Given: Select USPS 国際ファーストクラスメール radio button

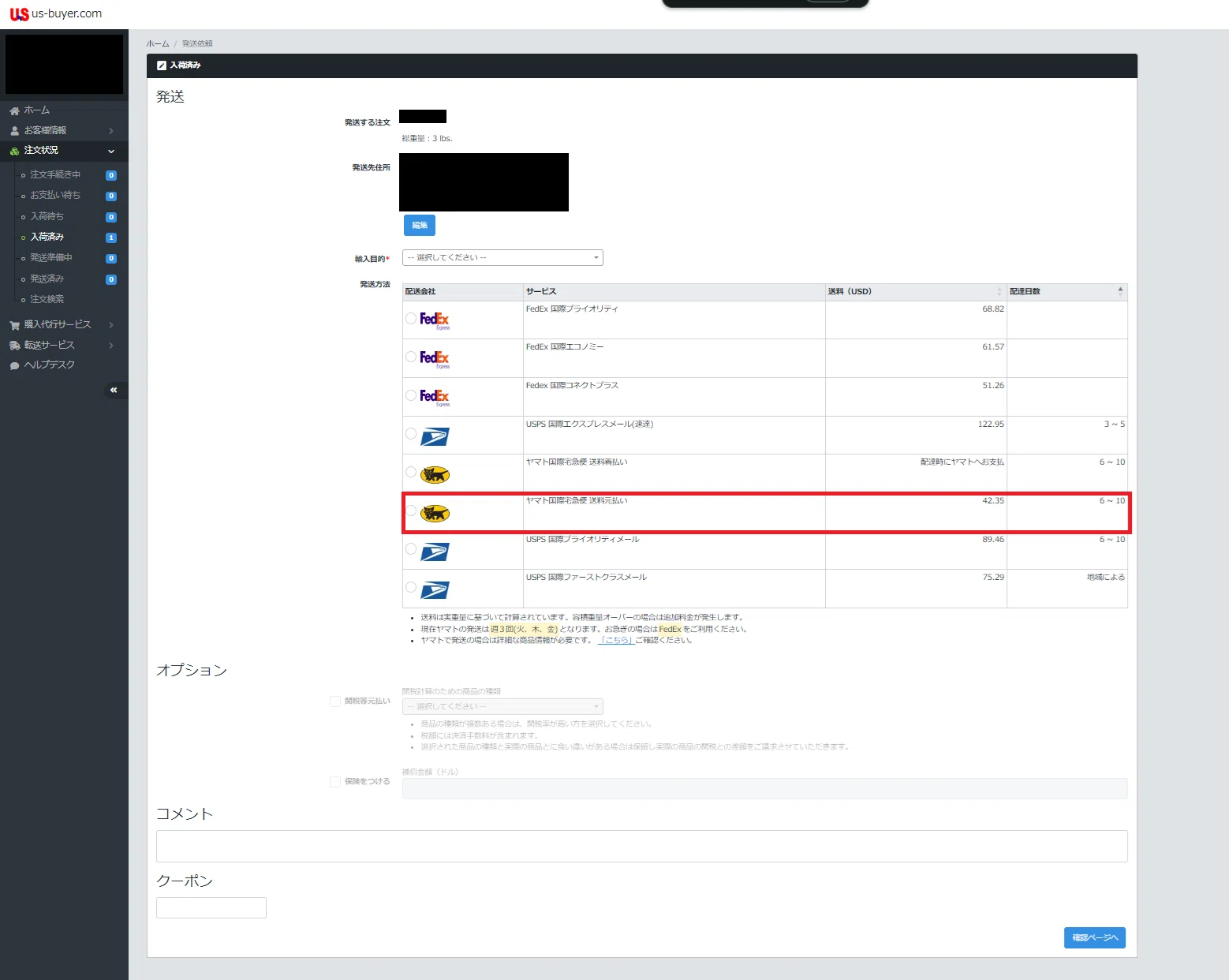Looking at the screenshot, I should (x=411, y=587).
